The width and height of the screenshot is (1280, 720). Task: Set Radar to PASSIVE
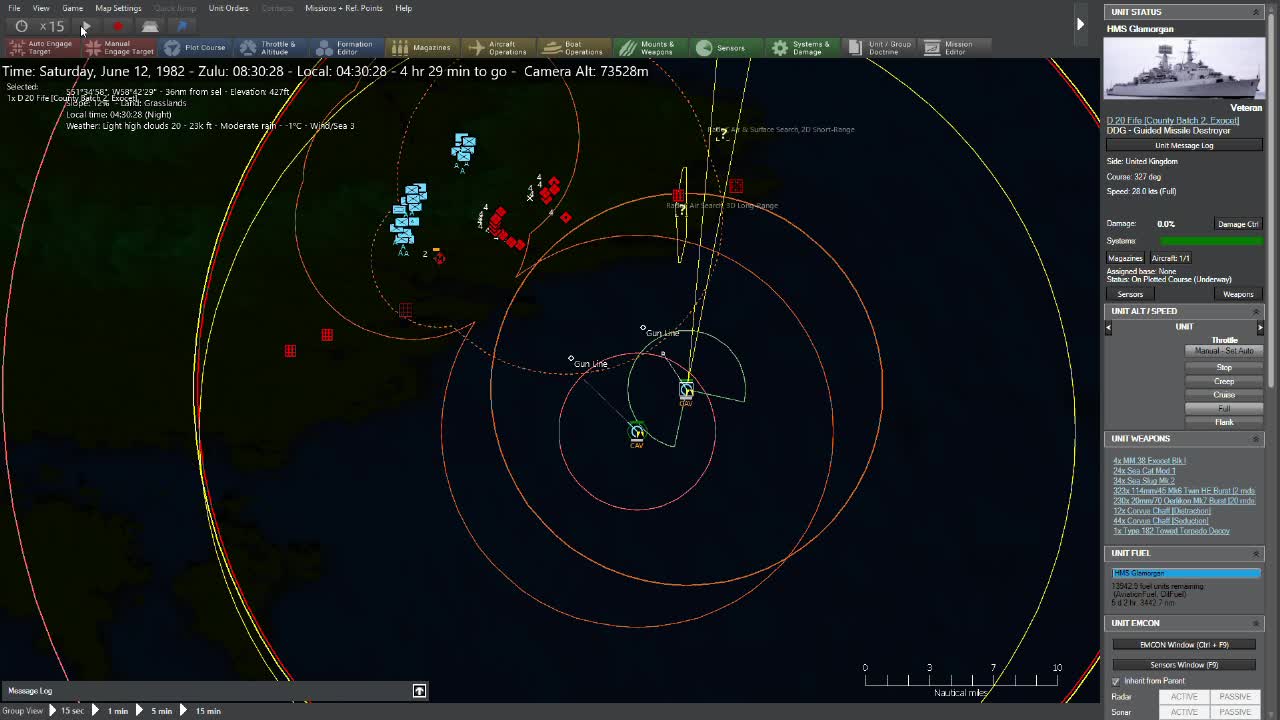tap(1235, 696)
